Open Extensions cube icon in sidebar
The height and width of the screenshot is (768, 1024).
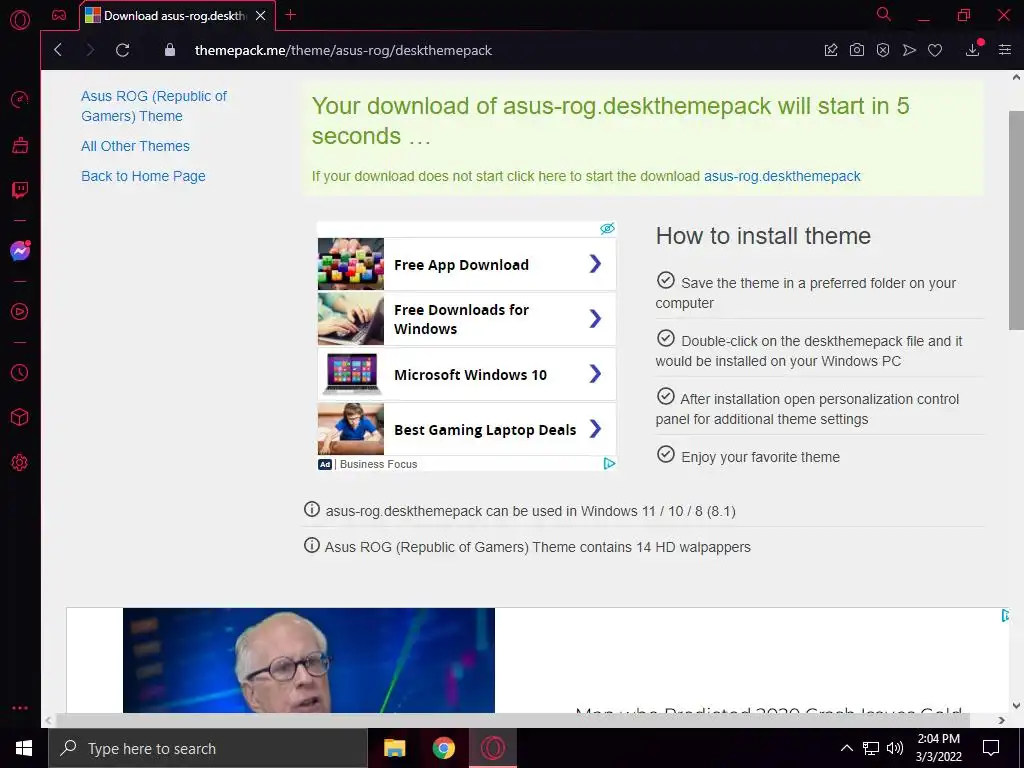[20, 417]
